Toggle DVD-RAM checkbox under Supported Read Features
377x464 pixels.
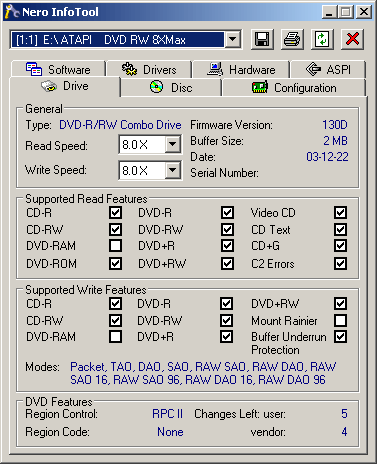tap(115, 246)
